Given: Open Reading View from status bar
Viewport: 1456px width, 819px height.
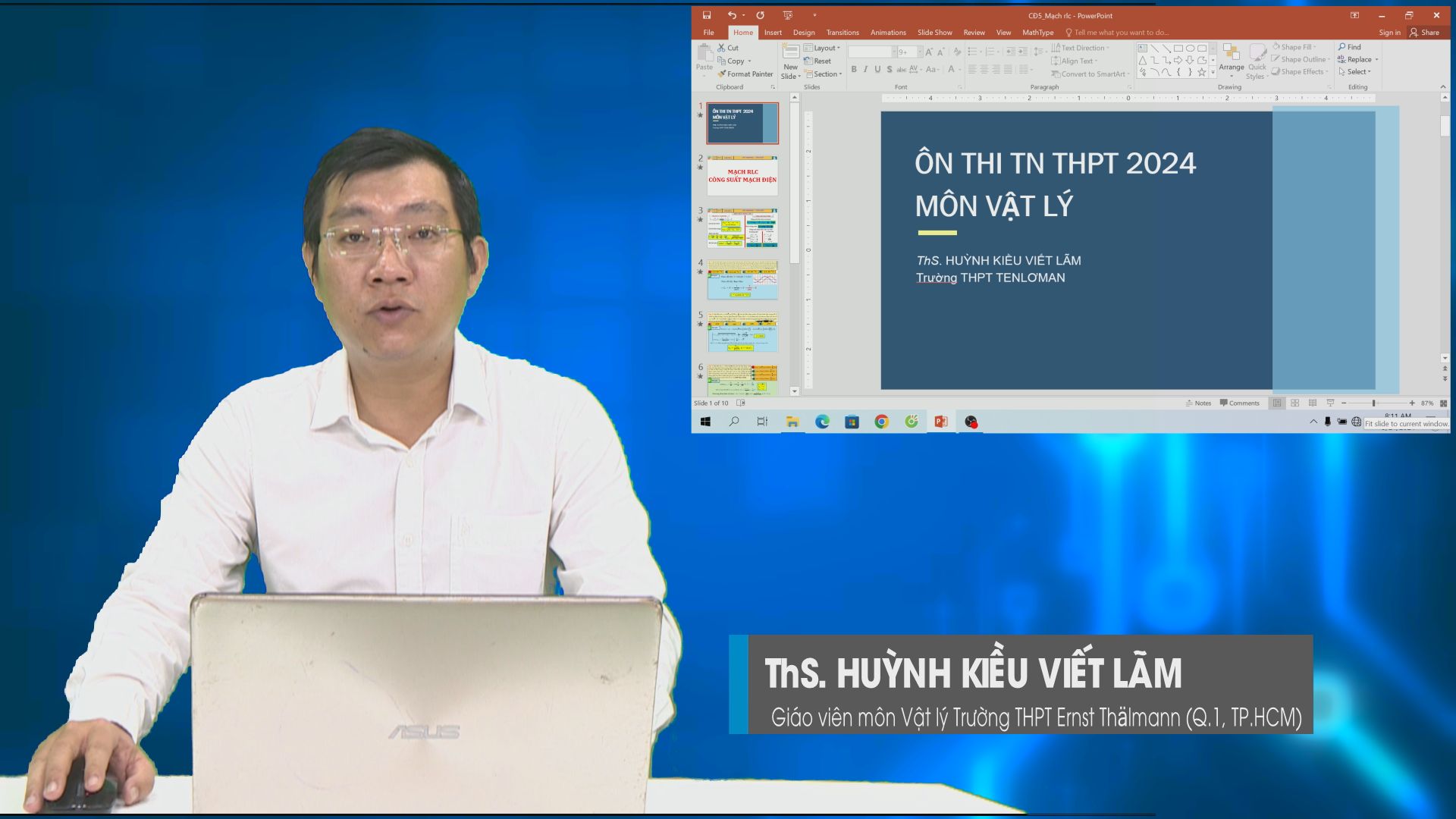Looking at the screenshot, I should click(1313, 403).
